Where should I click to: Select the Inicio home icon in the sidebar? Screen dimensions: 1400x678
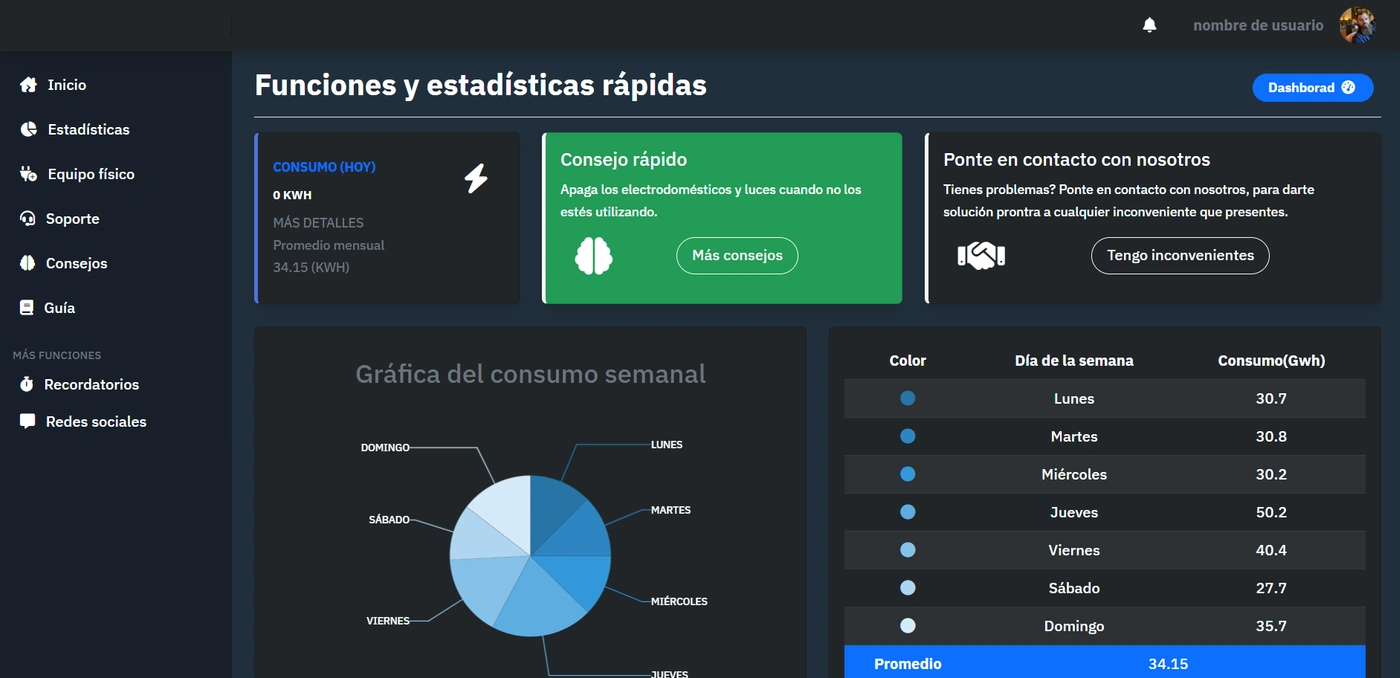(x=29, y=84)
